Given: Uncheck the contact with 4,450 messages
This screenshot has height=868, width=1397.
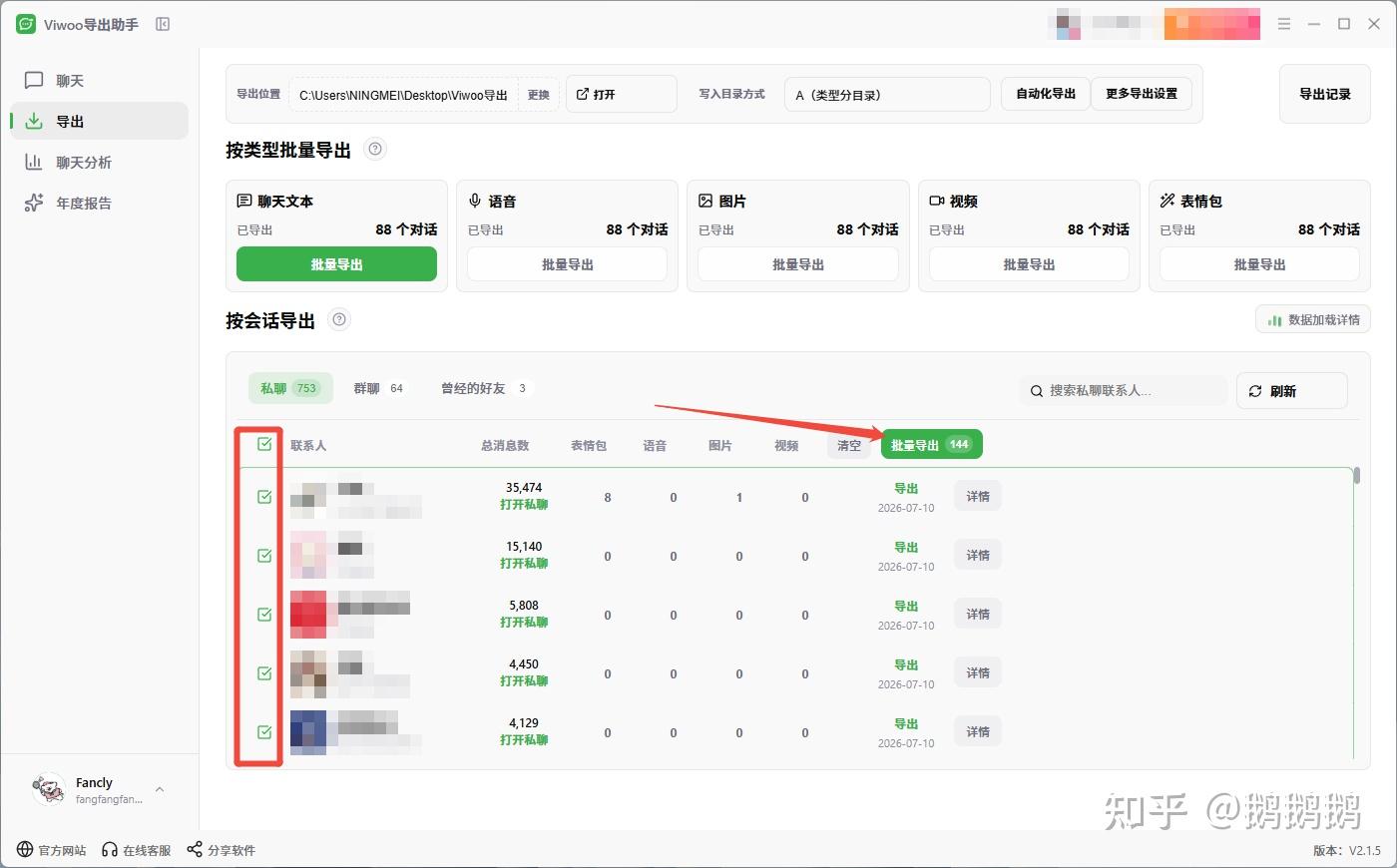Looking at the screenshot, I should [x=264, y=672].
